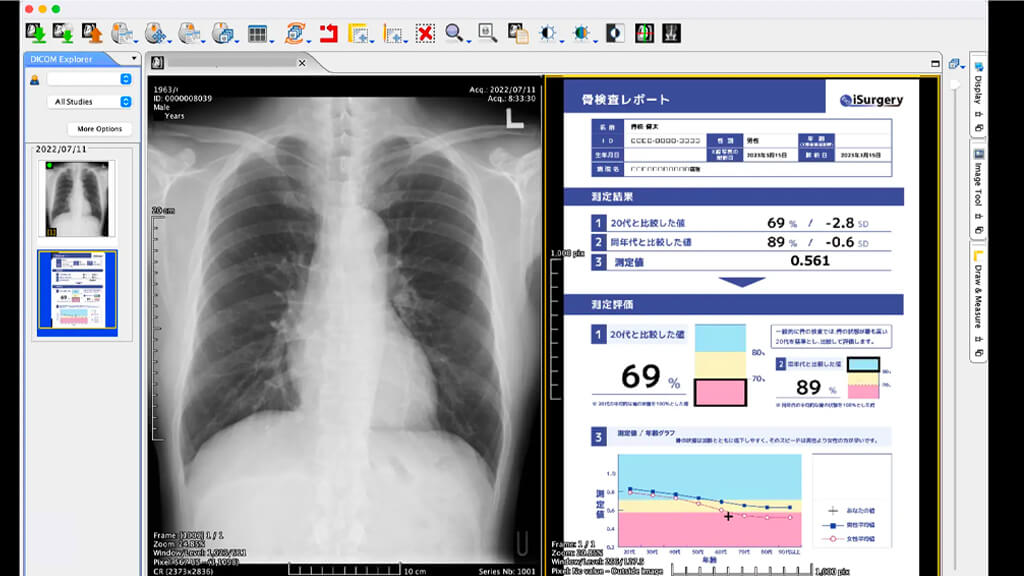
Task: Select the chest X-ray thumbnail
Action: tap(77, 198)
